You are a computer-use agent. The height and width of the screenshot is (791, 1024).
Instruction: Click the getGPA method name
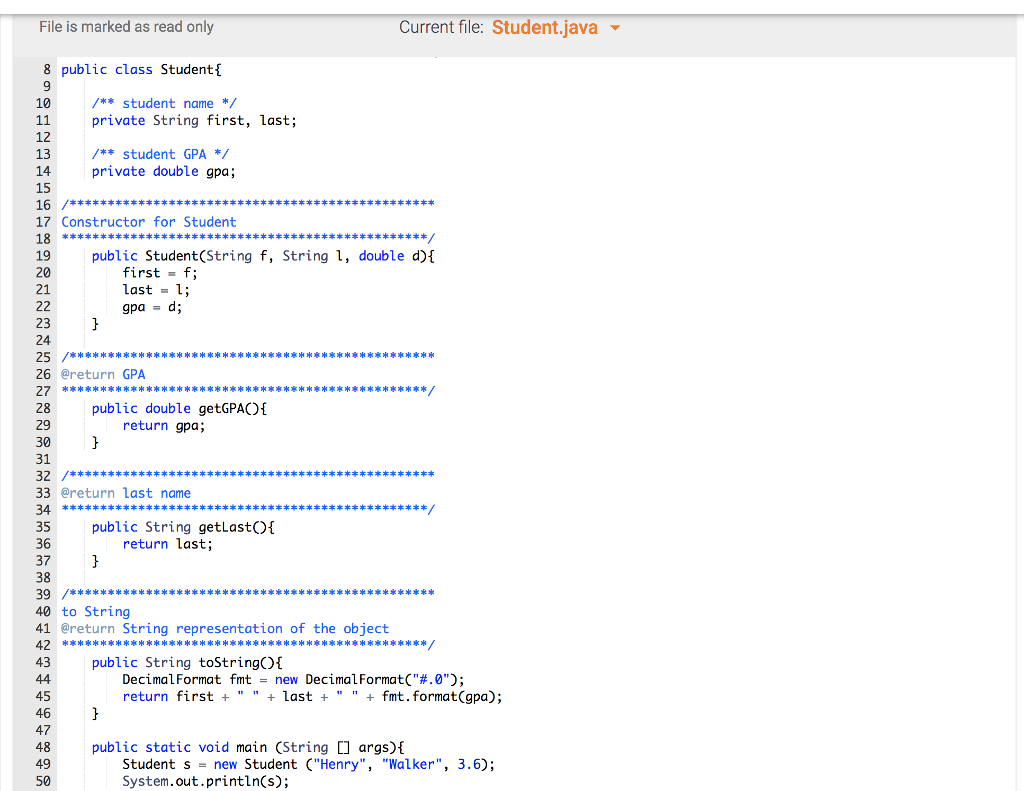tap(222, 408)
